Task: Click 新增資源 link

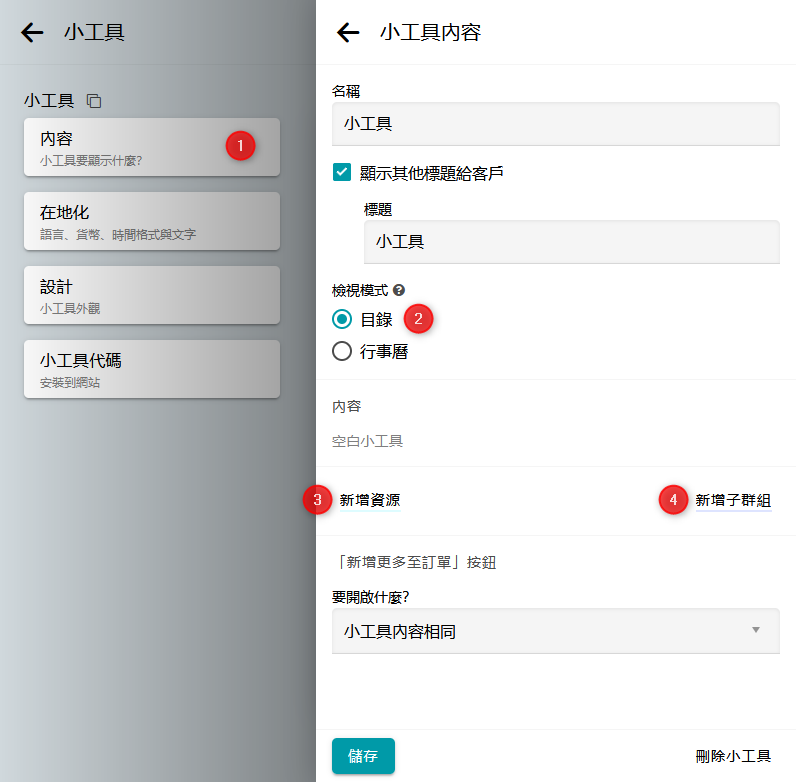Action: coord(369,500)
